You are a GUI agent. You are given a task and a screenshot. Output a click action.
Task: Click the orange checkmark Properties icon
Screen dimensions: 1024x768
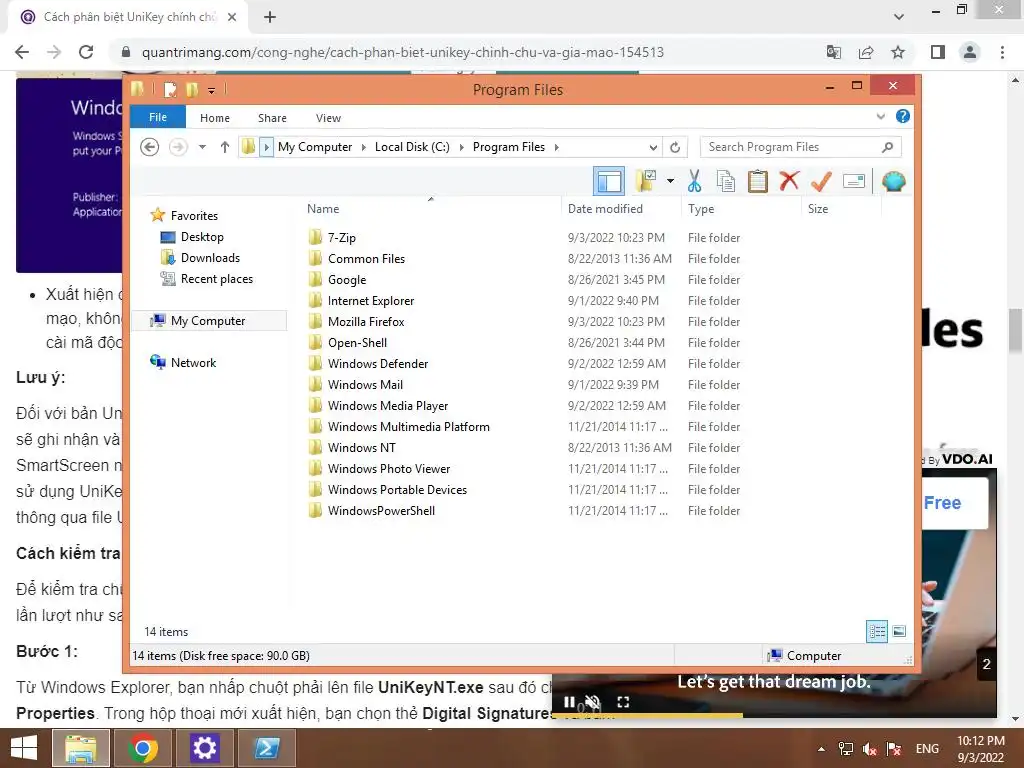[x=821, y=181]
